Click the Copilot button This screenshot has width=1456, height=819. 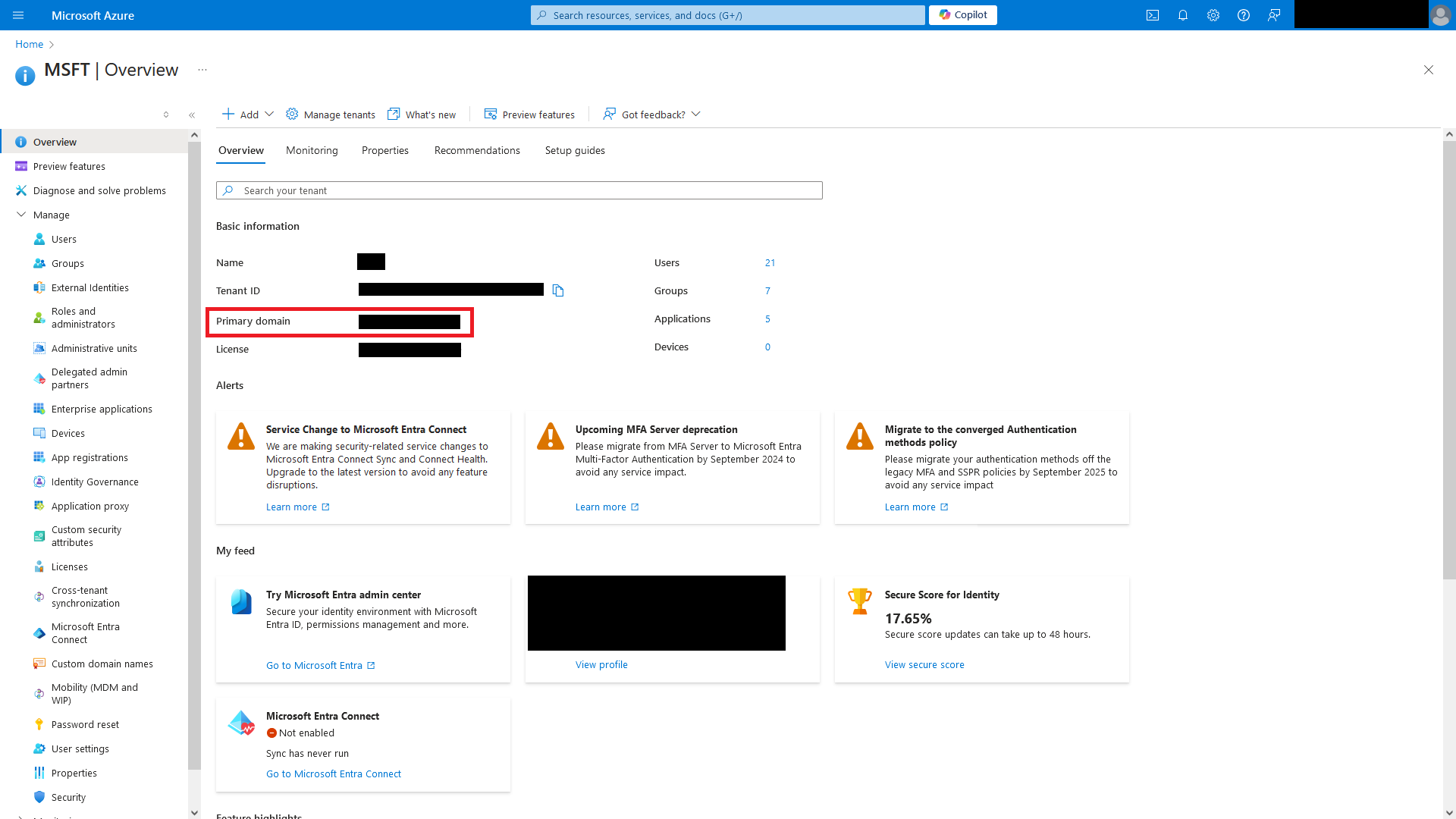pyautogui.click(x=963, y=15)
